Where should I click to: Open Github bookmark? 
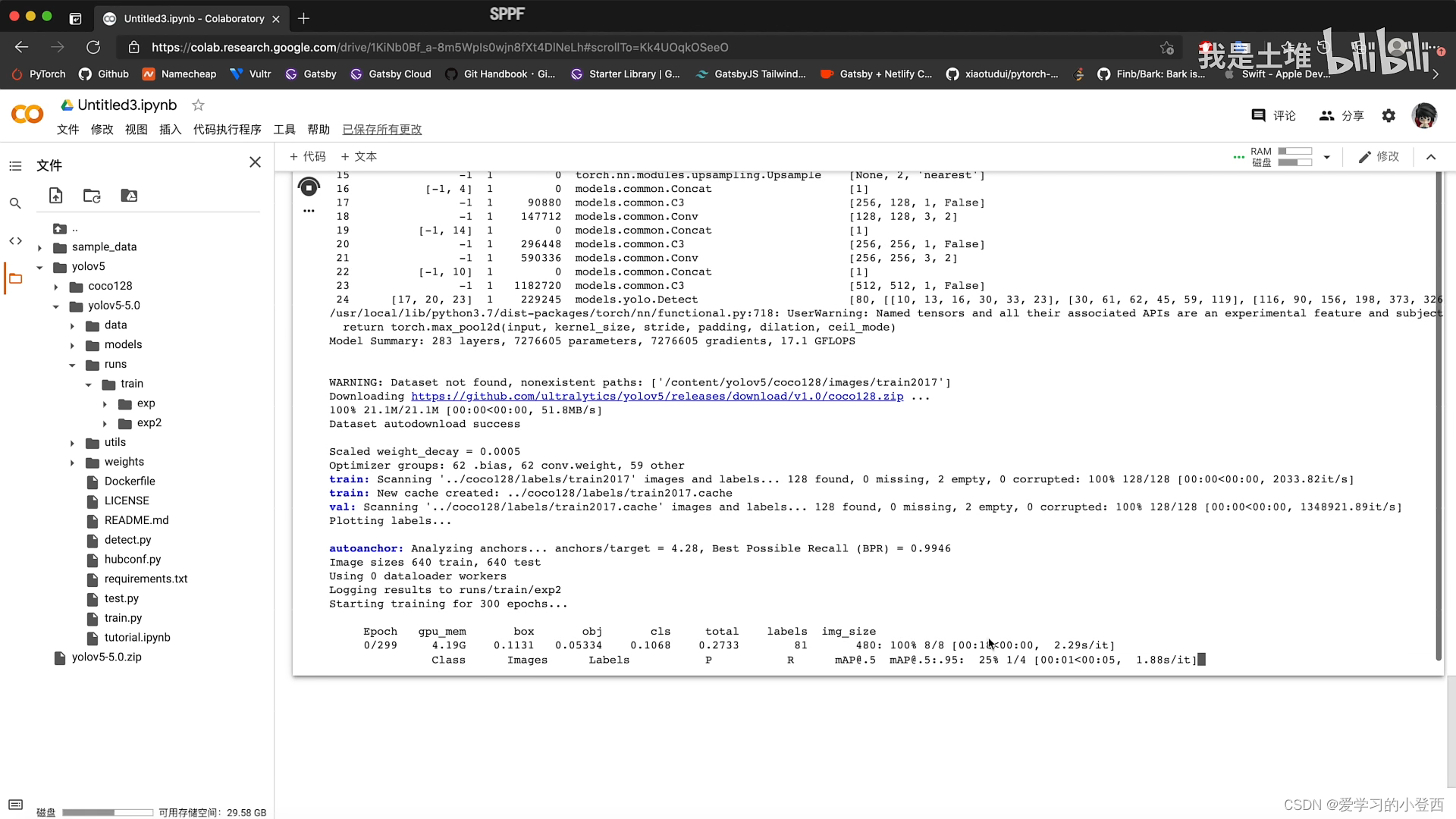tap(104, 74)
